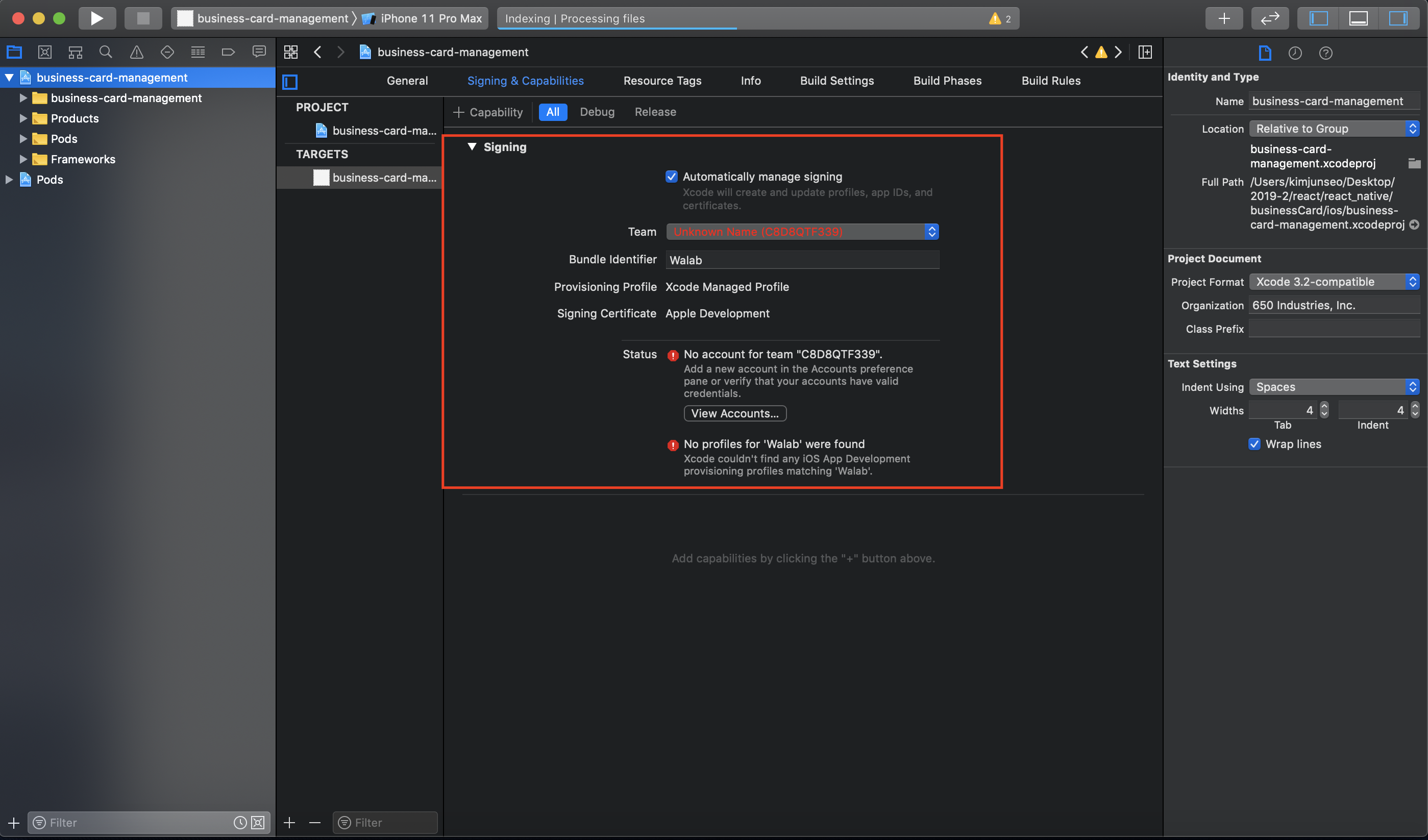The image size is (1428, 840).
Task: Collapse the Signing section disclosure triangle
Action: [x=472, y=147]
